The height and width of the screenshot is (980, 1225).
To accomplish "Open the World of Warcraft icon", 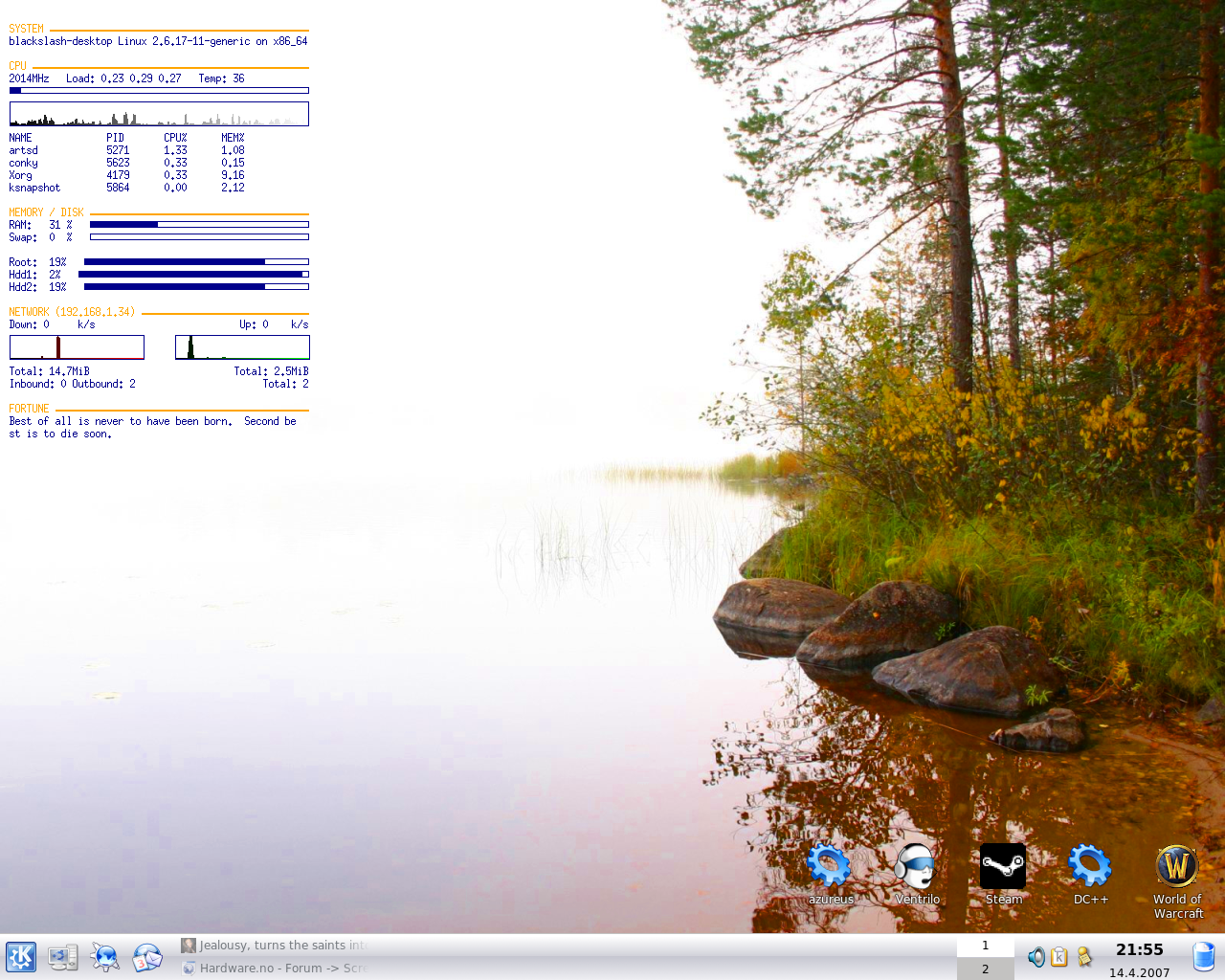I will 1177,882.
